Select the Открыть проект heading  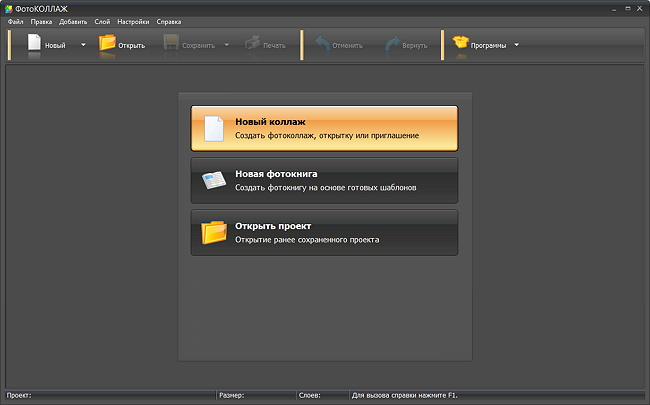click(x=273, y=226)
